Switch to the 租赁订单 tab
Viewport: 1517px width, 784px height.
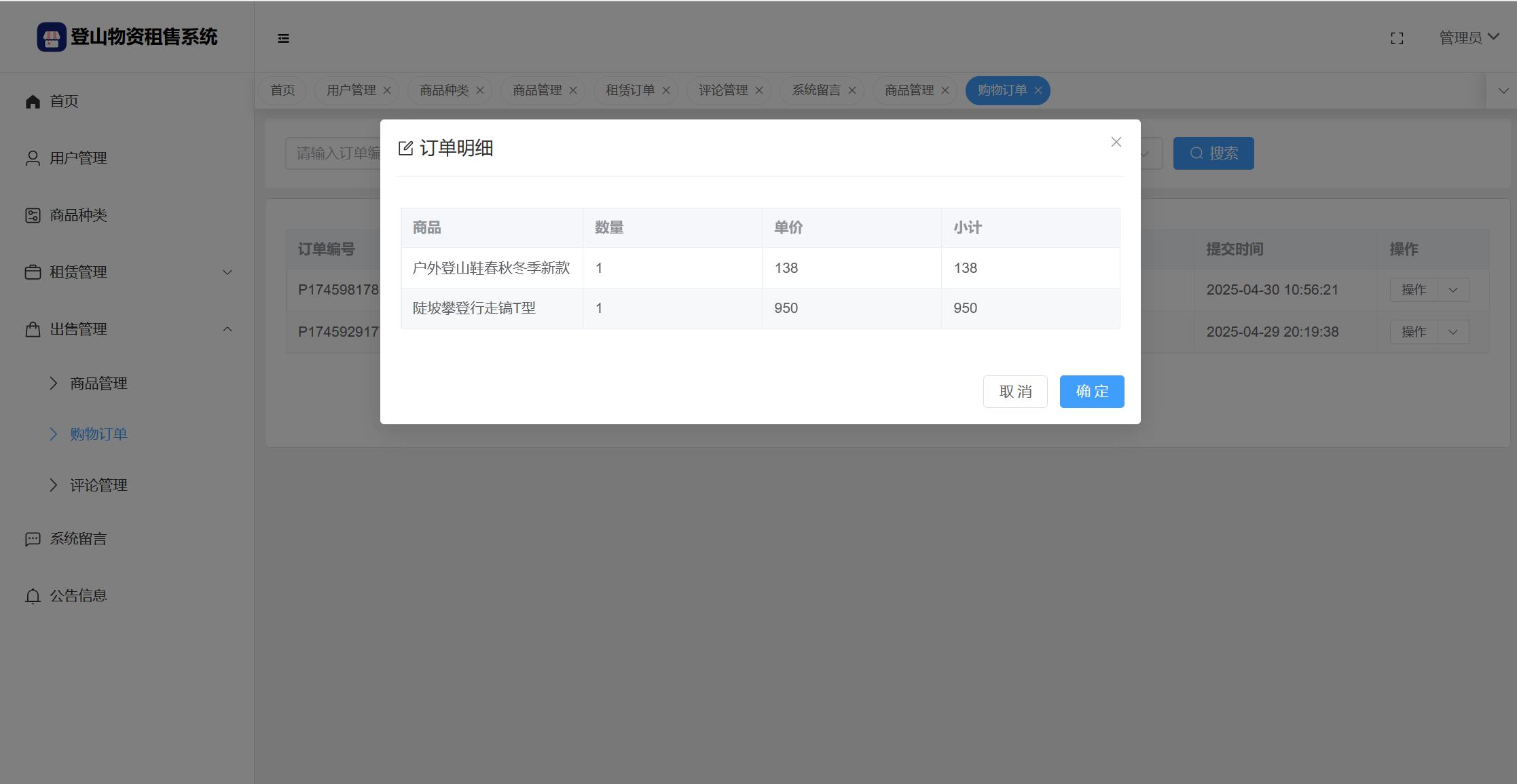(629, 90)
